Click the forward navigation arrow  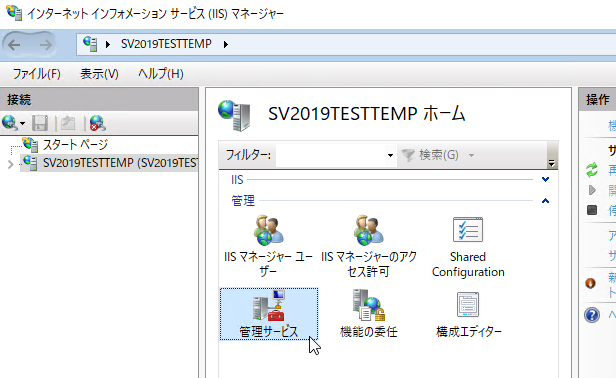[46, 45]
